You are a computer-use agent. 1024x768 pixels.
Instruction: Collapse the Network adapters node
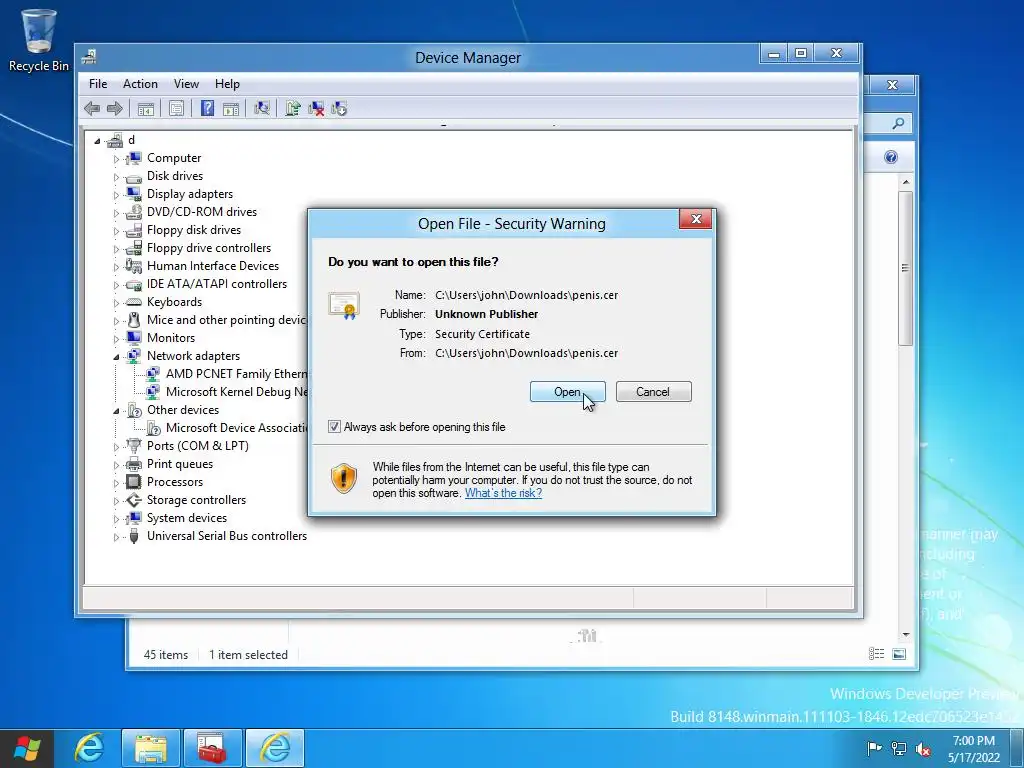click(x=116, y=357)
